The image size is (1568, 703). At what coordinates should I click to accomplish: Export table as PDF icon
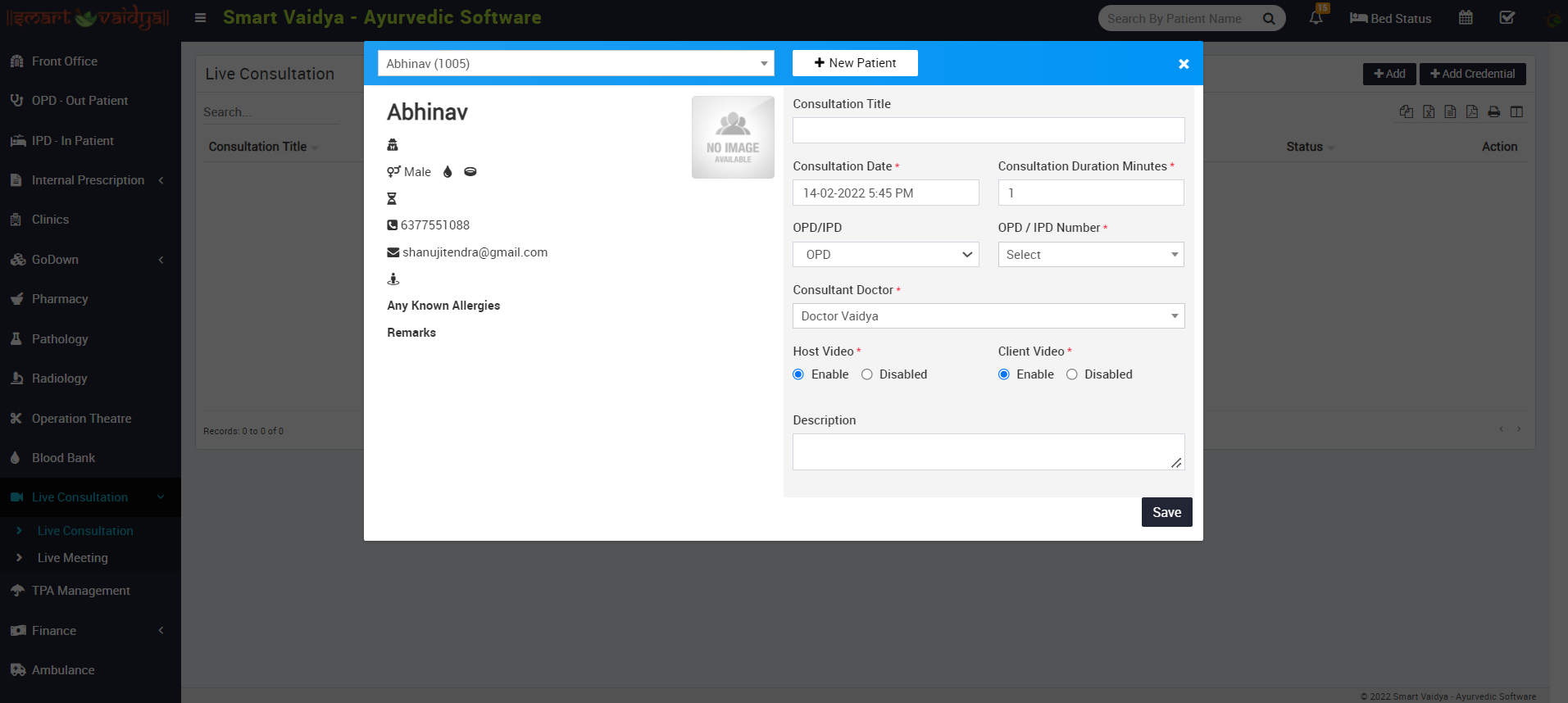coord(1472,112)
